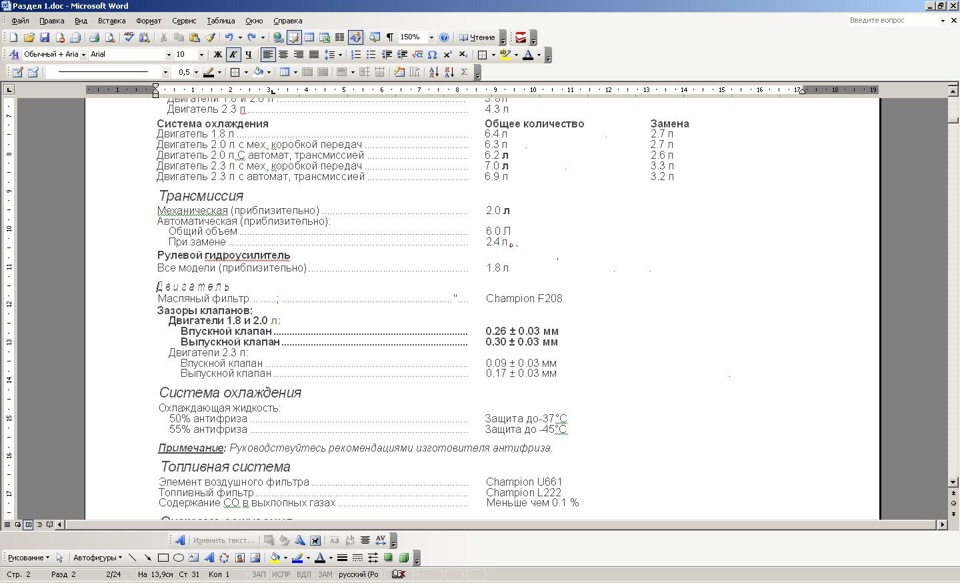Image resolution: width=960 pixels, height=583 pixels.
Task: Click Изменить текст WordArt button
Action: click(x=223, y=540)
